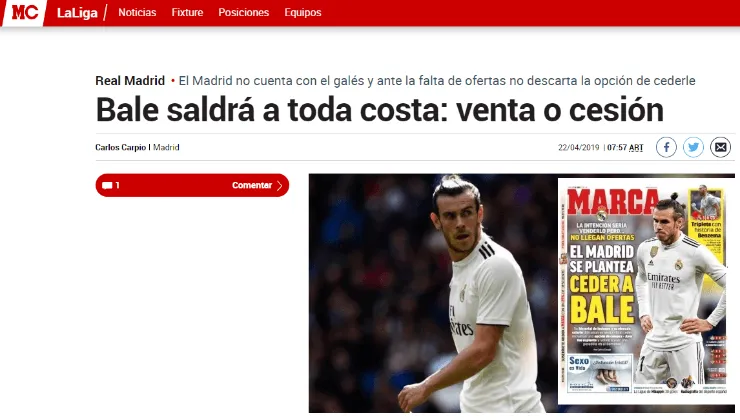This screenshot has height=420, width=740.
Task: Send article via email envelope icon
Action: tap(720, 147)
